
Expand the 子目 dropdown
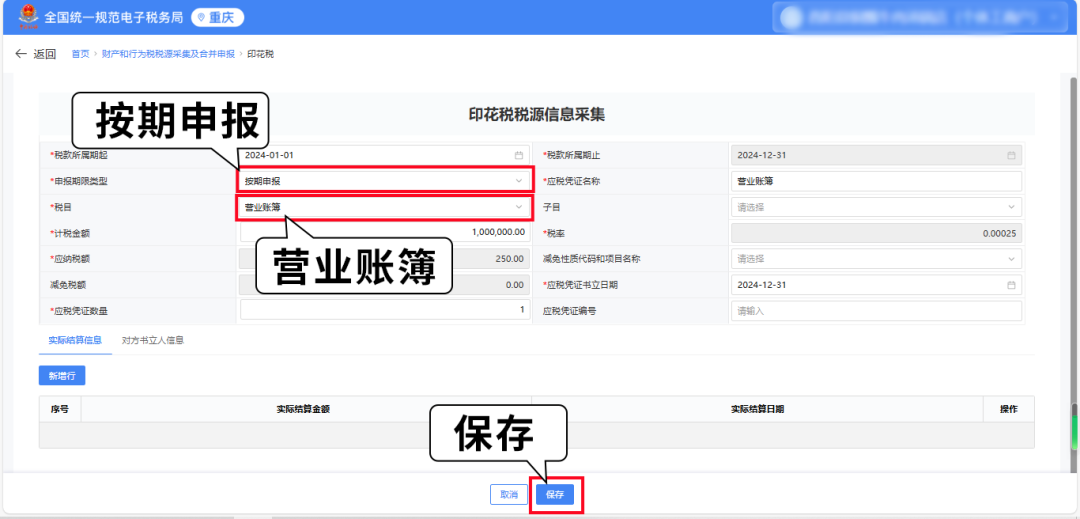pos(875,207)
